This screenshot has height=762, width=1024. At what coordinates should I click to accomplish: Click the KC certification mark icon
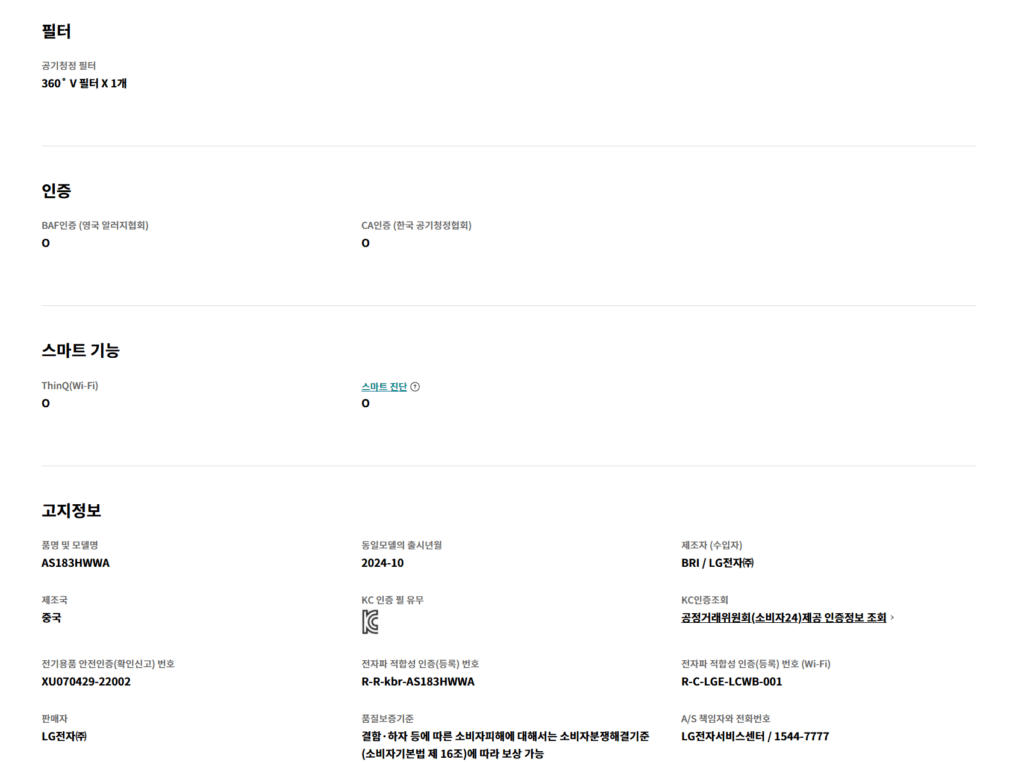click(x=370, y=622)
